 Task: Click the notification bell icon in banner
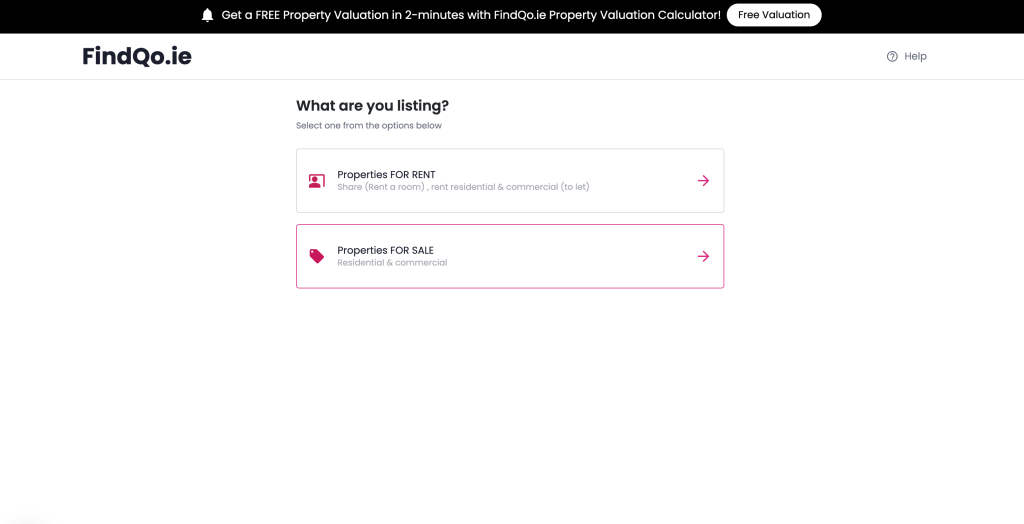(x=208, y=15)
